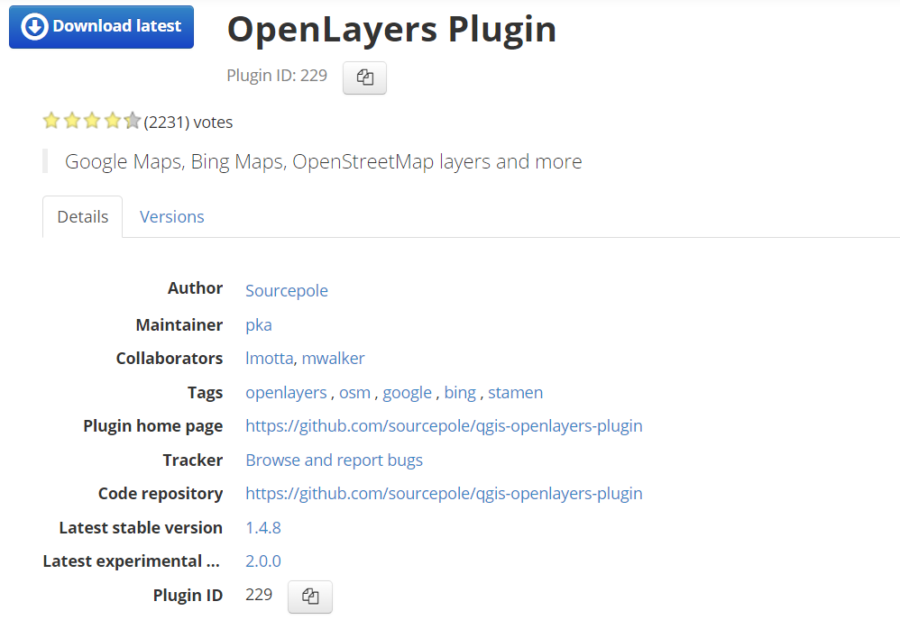Click the second star of the vote rating
Image resolution: width=900 pixels, height=638 pixels.
(x=72, y=120)
